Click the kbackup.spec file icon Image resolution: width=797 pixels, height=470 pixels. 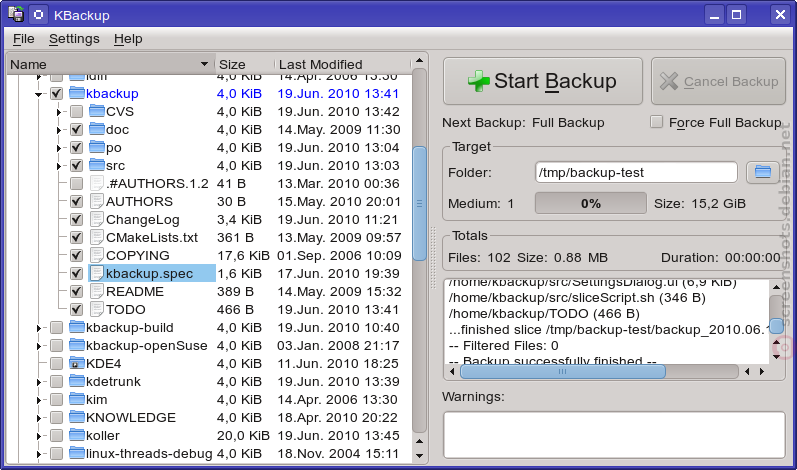[97, 273]
